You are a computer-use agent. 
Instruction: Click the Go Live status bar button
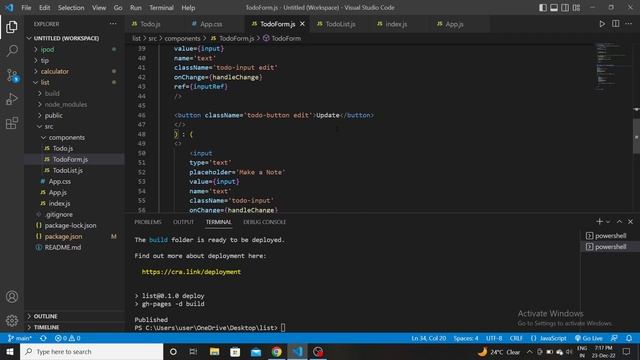coord(589,338)
